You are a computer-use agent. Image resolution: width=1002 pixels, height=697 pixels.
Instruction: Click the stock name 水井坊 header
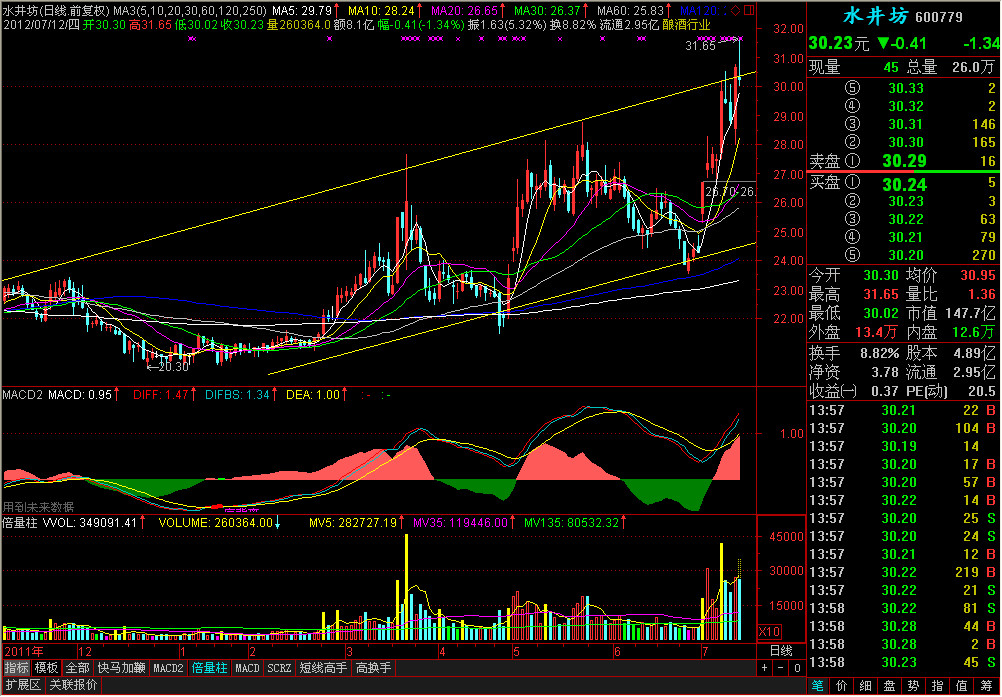[875, 15]
